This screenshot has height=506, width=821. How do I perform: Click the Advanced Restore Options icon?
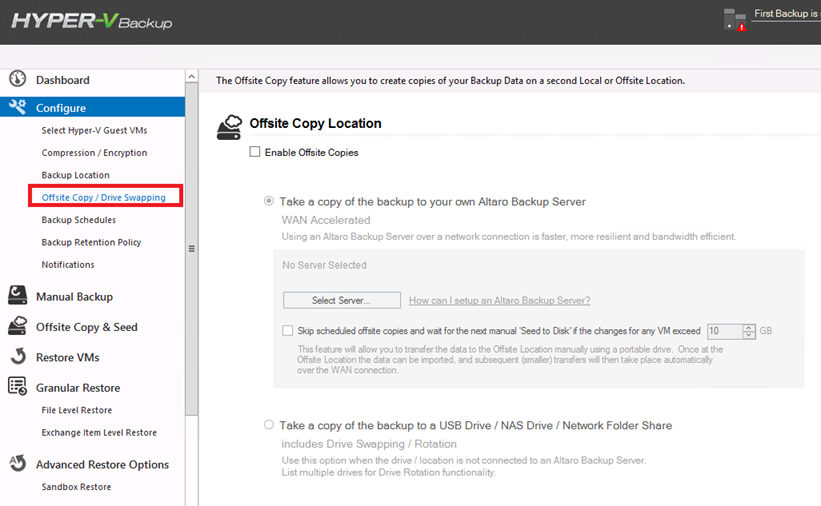tap(17, 463)
